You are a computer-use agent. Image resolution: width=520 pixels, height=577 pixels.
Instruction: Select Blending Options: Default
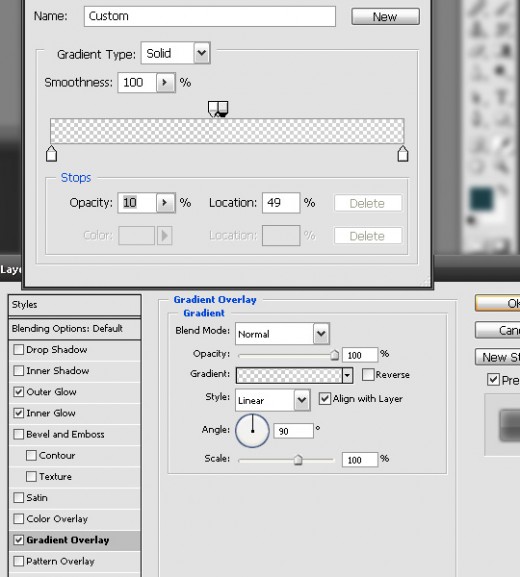[75, 328]
